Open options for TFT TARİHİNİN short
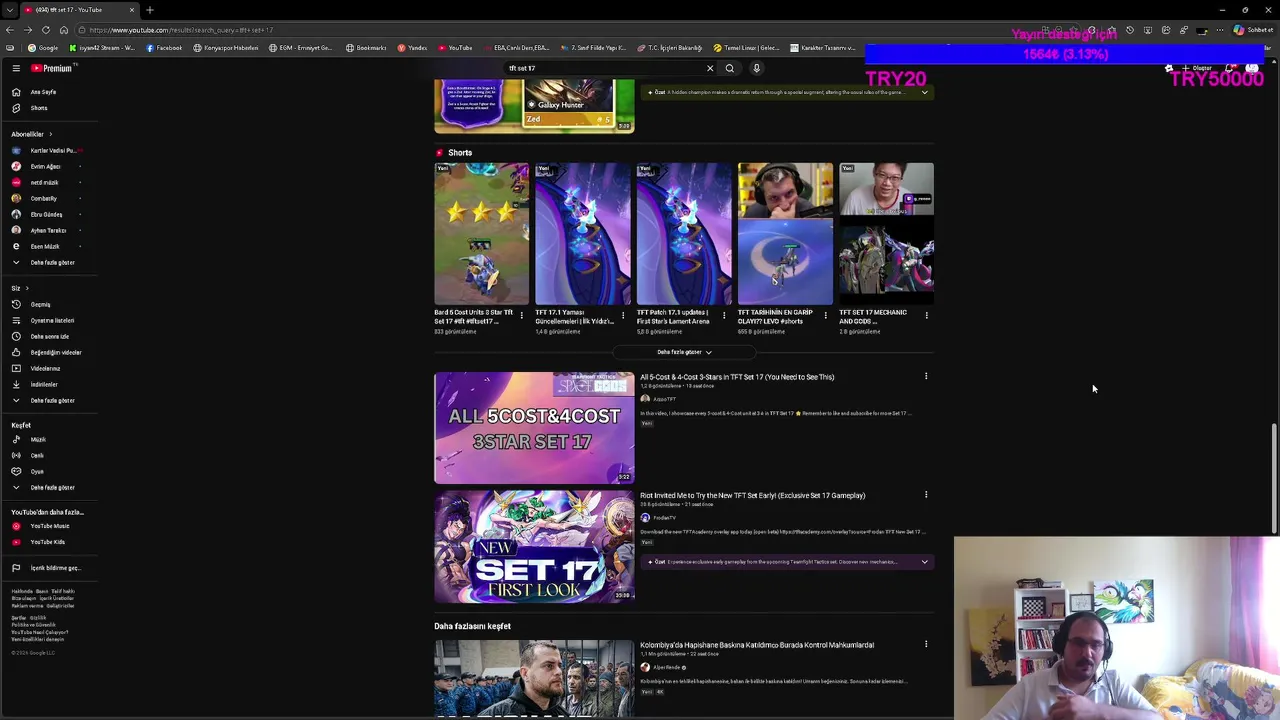 click(x=825, y=315)
